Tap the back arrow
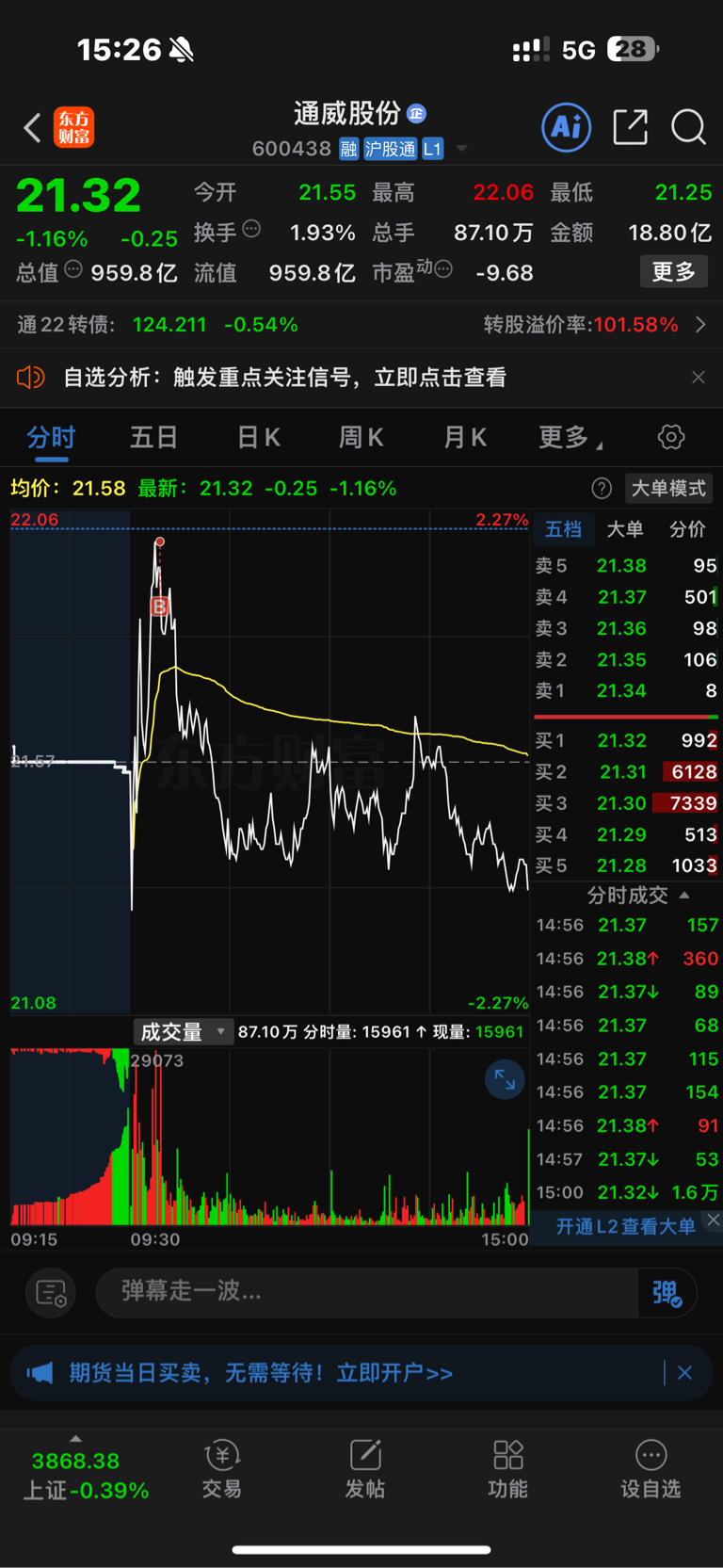This screenshot has width=723, height=1568. coord(32,127)
